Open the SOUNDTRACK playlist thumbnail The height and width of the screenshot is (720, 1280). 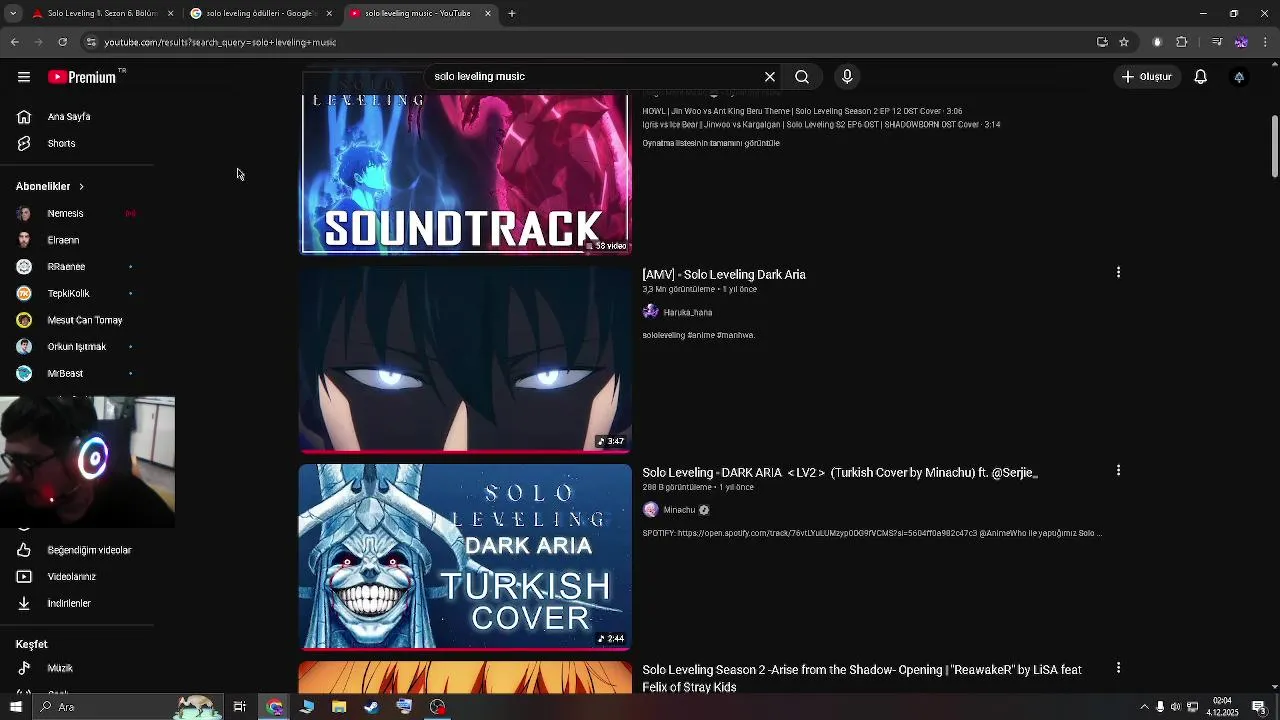click(465, 174)
